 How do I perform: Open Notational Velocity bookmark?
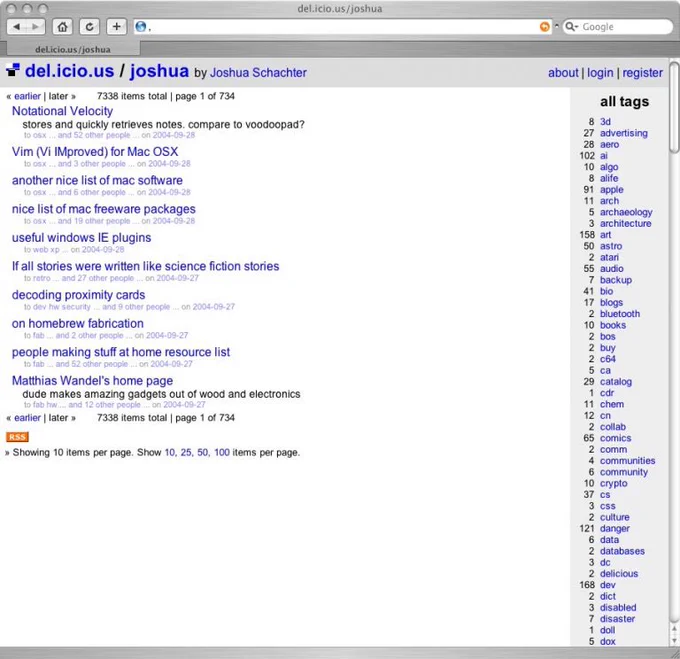click(62, 111)
